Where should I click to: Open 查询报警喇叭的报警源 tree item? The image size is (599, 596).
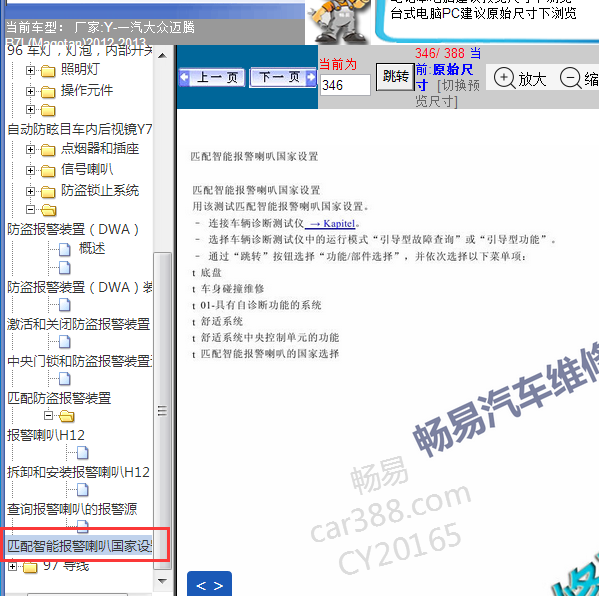click(x=72, y=509)
